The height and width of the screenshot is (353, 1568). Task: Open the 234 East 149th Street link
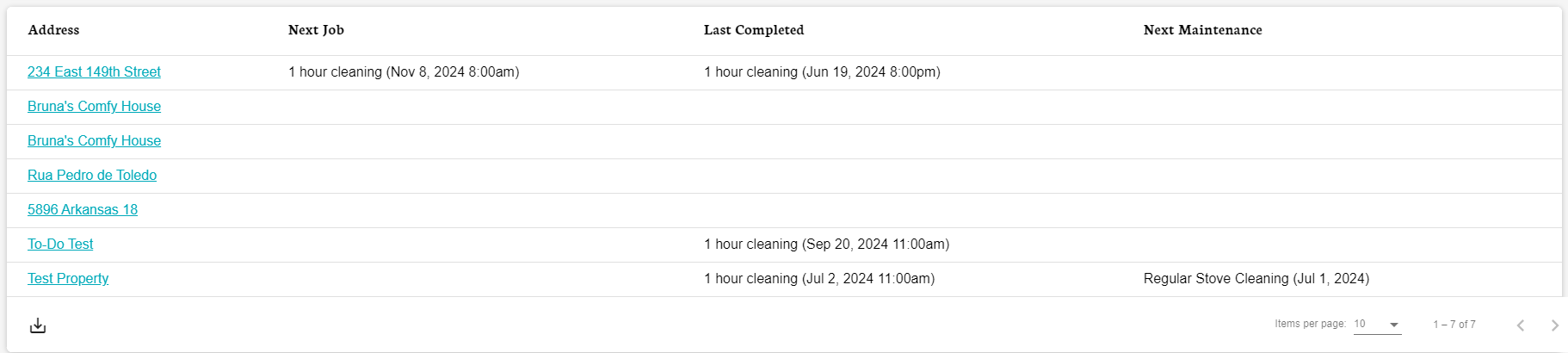coord(94,72)
